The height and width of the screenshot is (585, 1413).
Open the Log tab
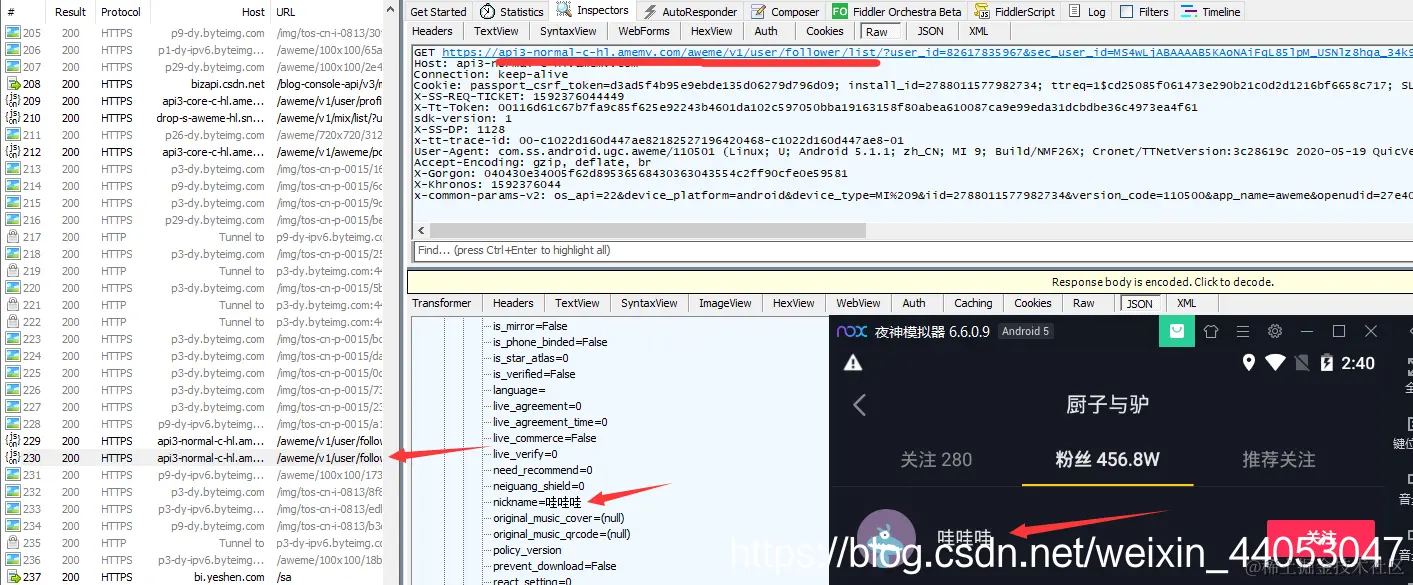point(1087,12)
